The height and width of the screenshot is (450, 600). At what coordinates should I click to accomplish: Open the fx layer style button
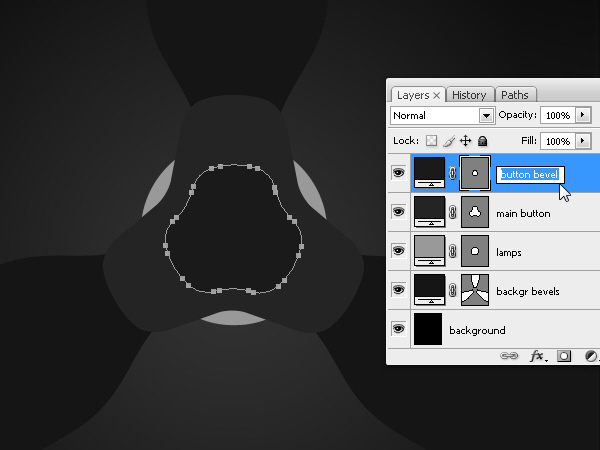[538, 356]
